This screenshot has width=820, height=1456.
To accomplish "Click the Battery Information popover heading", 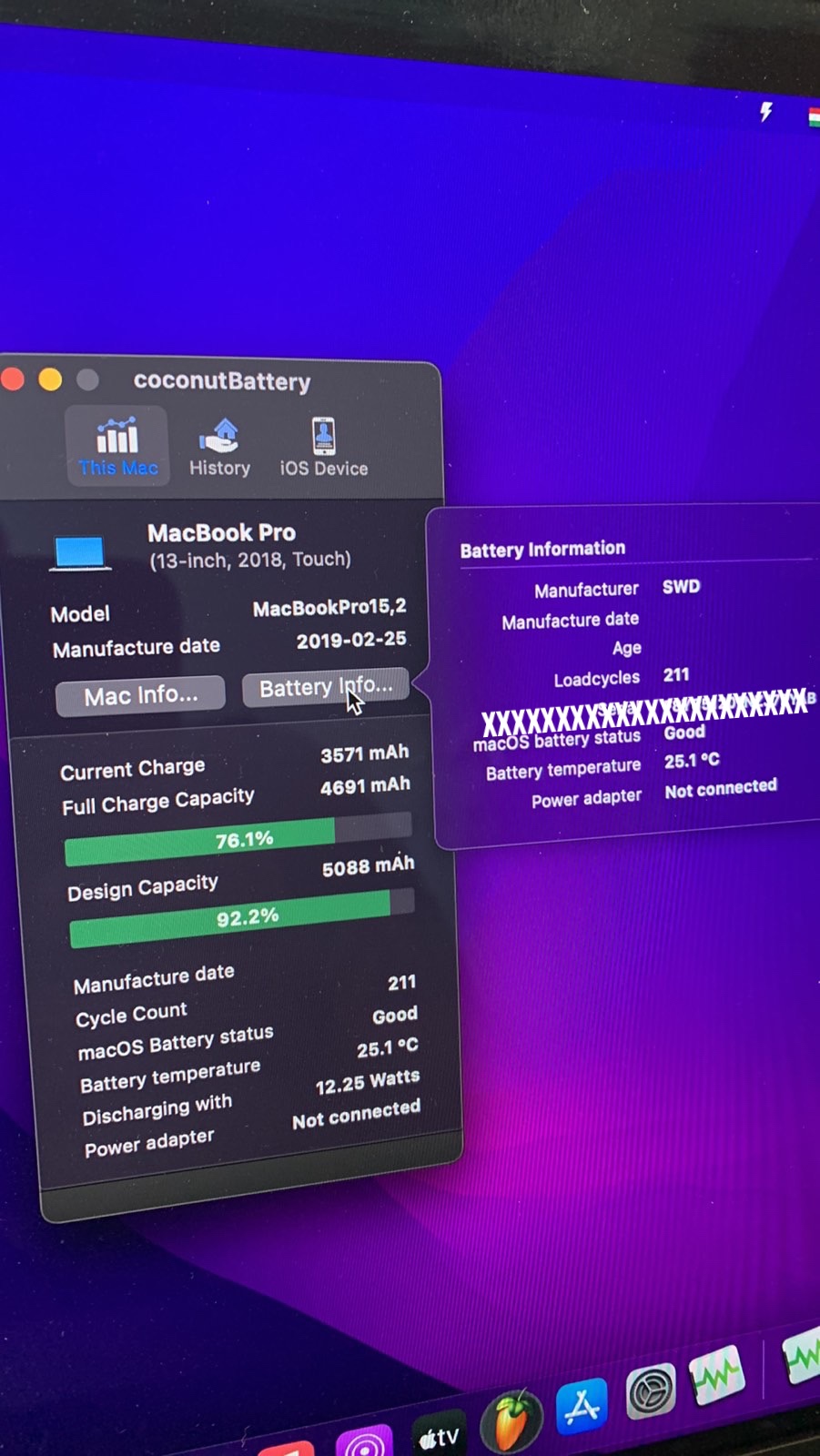I will pos(542,549).
